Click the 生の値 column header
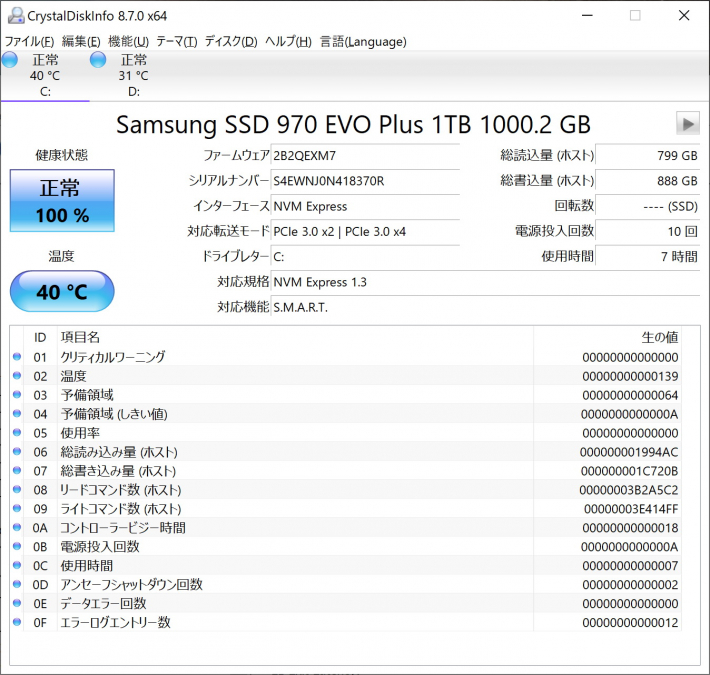 [x=659, y=337]
